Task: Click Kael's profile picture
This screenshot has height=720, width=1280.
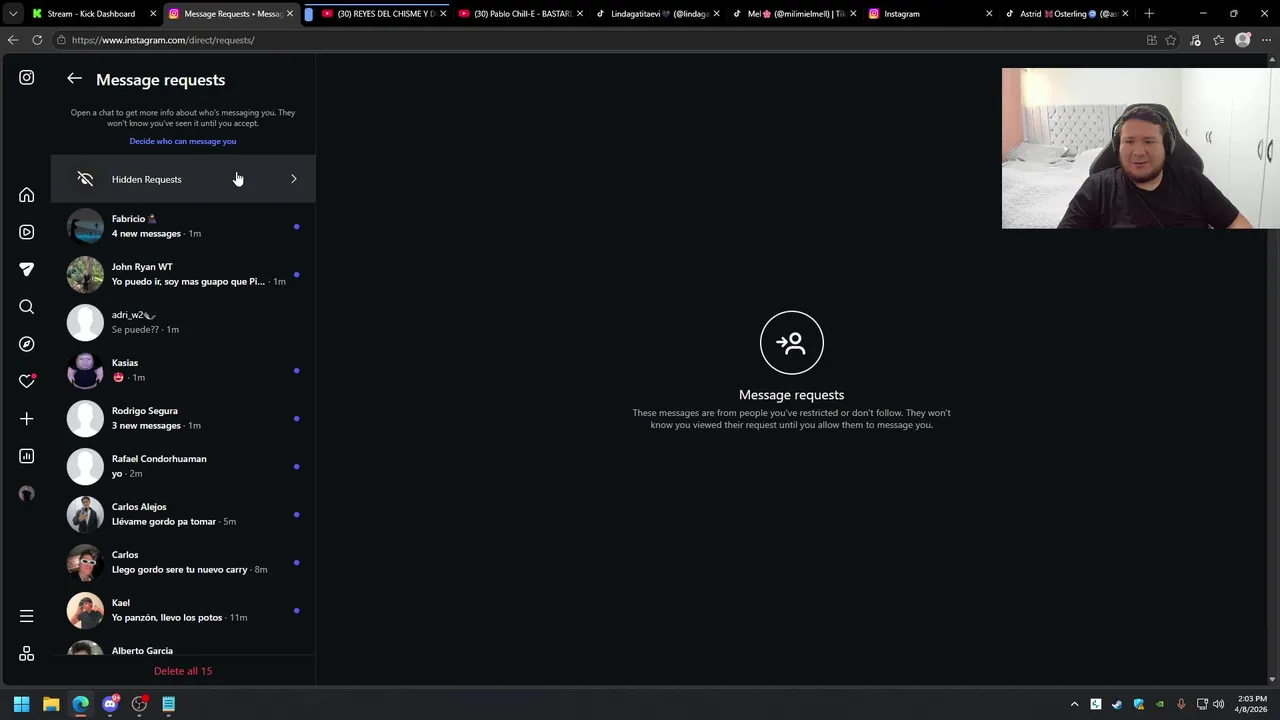Action: pyautogui.click(x=85, y=610)
